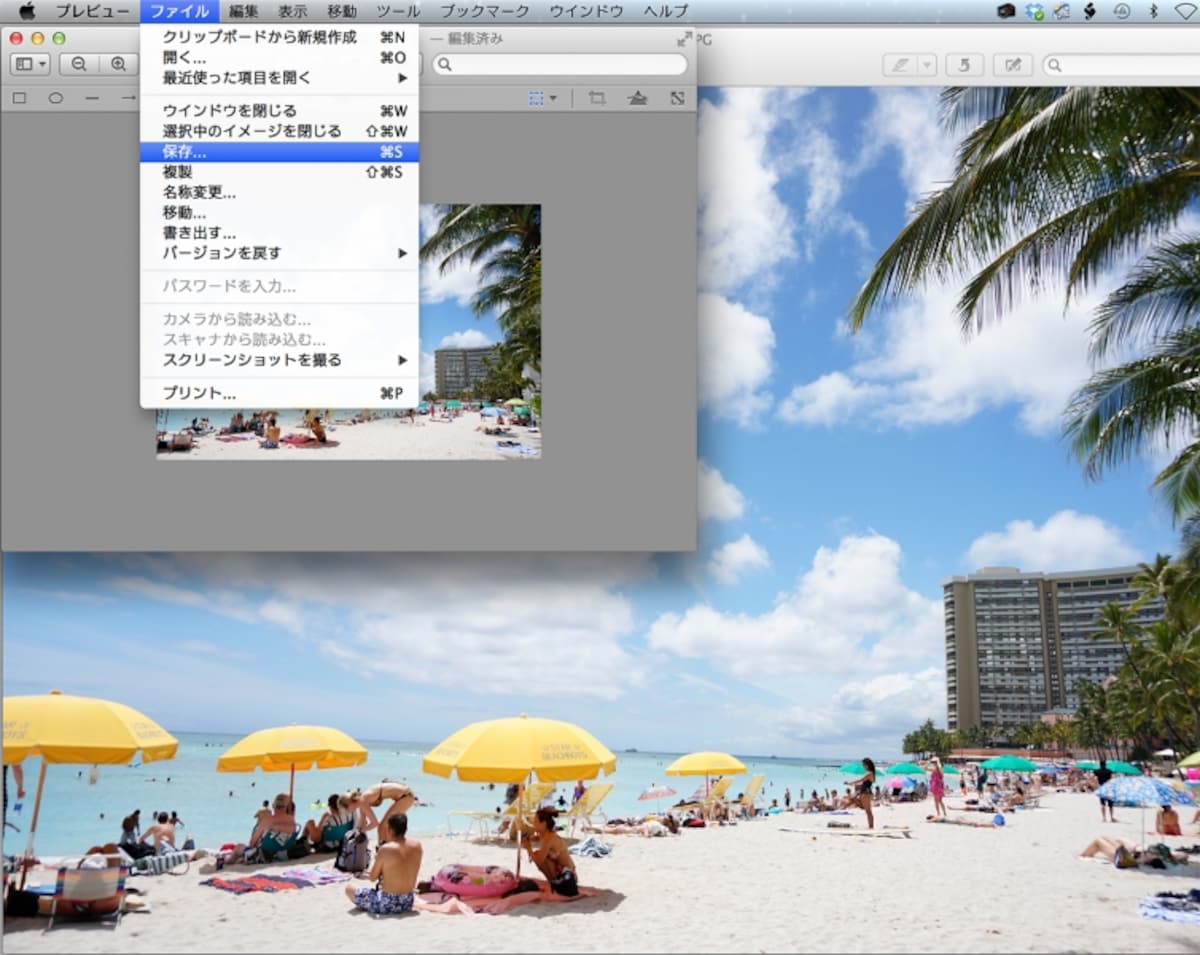This screenshot has width=1200, height=955.
Task: Zoom in with the magnifier plus button
Action: tap(118, 64)
